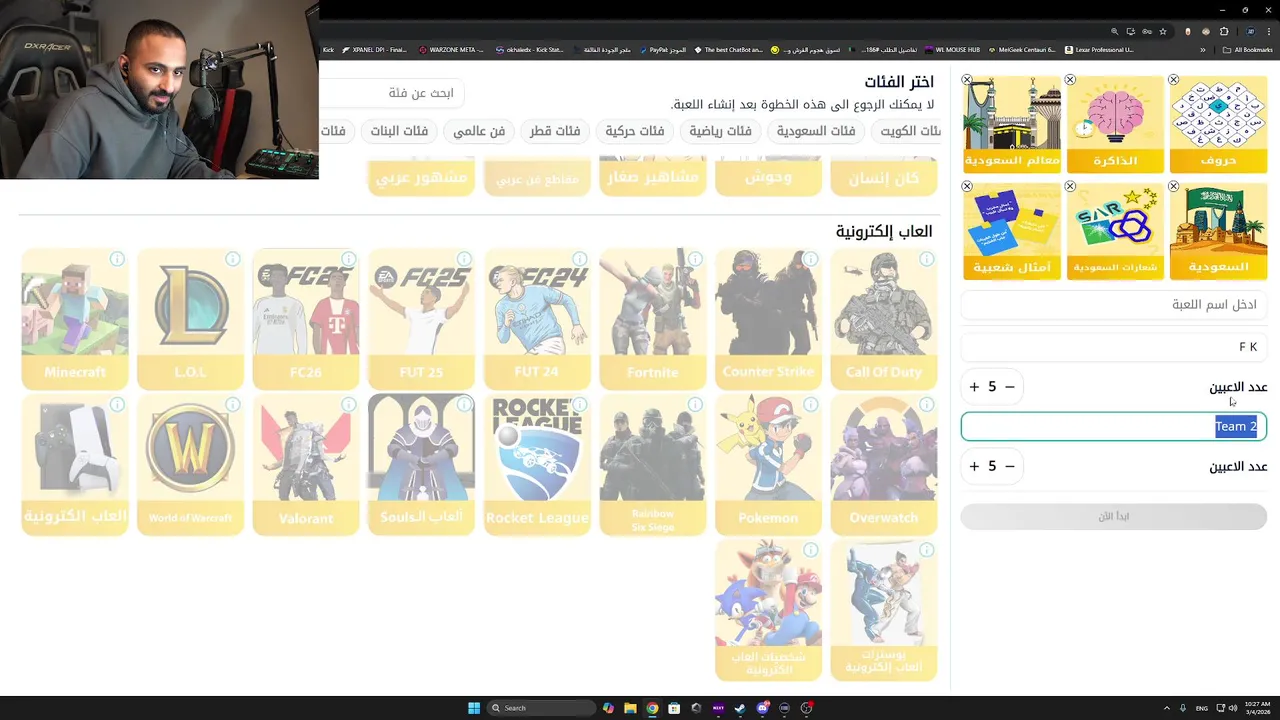Focus the ادخل اسم اللعبة game name field
Image resolution: width=1280 pixels, height=720 pixels.
(x=1114, y=304)
